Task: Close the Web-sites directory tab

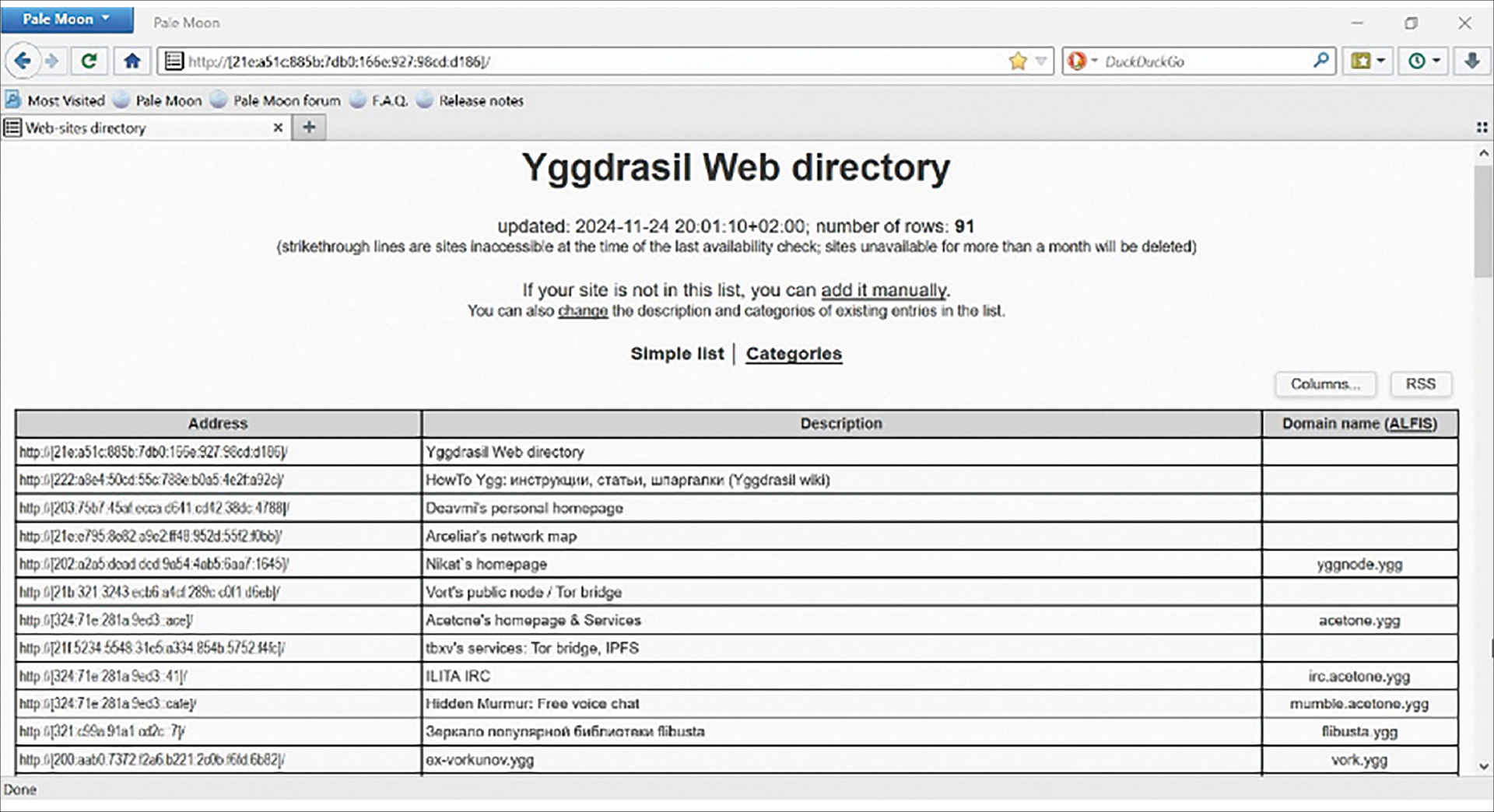Action: 278,128
